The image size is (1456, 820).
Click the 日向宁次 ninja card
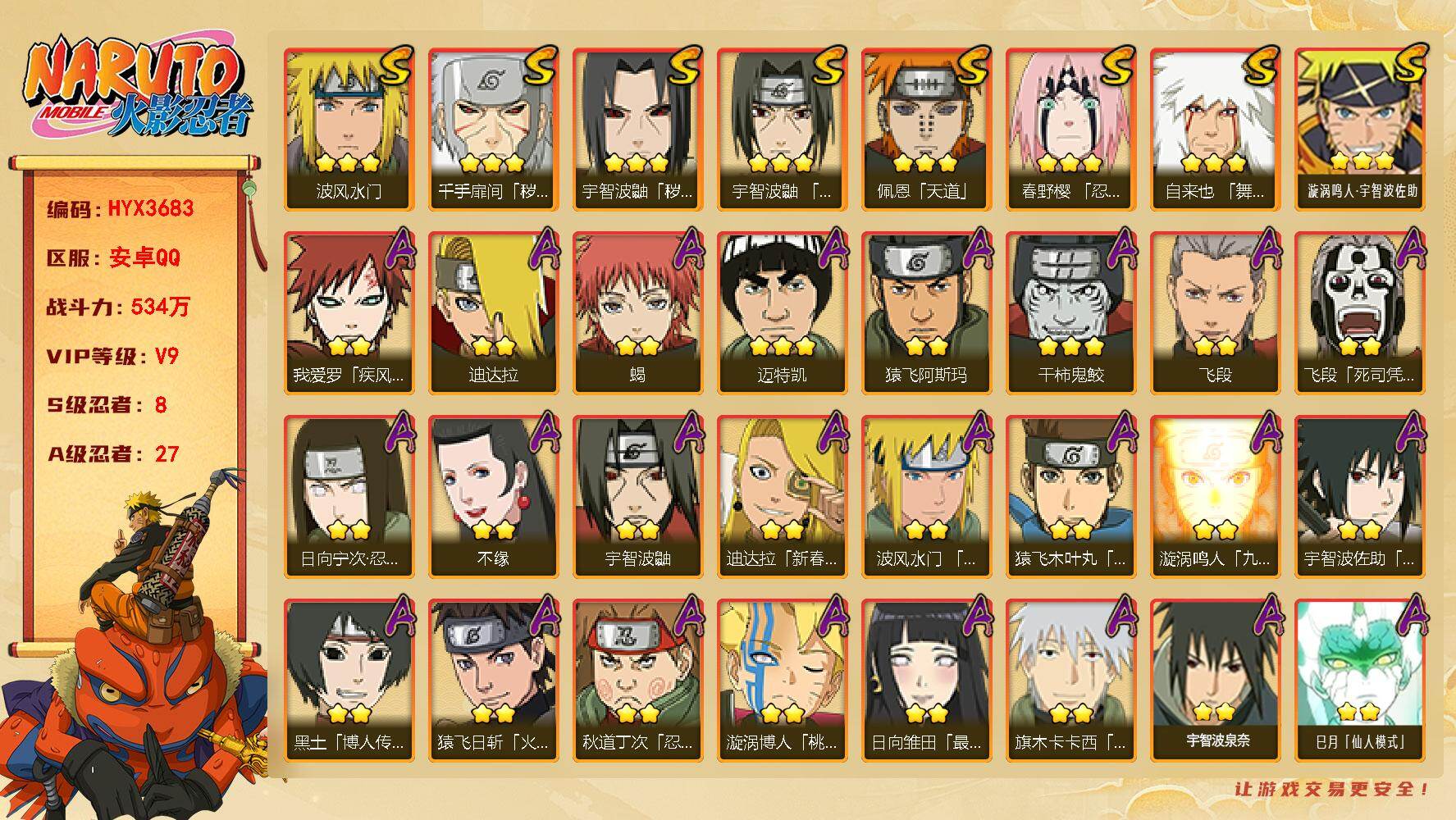pyautogui.click(x=349, y=496)
